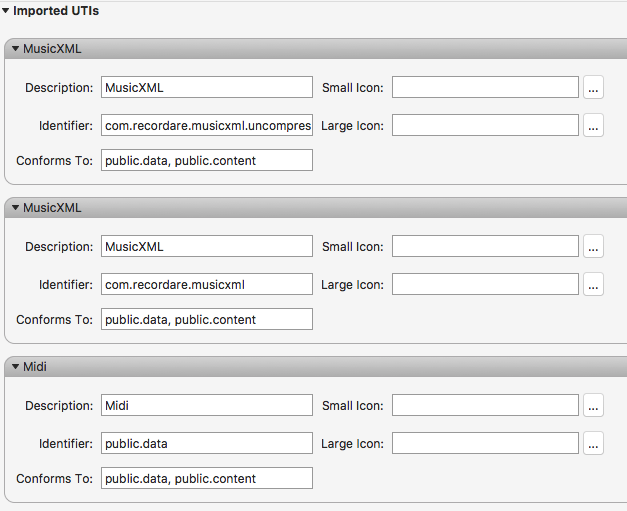Focus Conforms To field in first MusicXML entry

coord(207,160)
